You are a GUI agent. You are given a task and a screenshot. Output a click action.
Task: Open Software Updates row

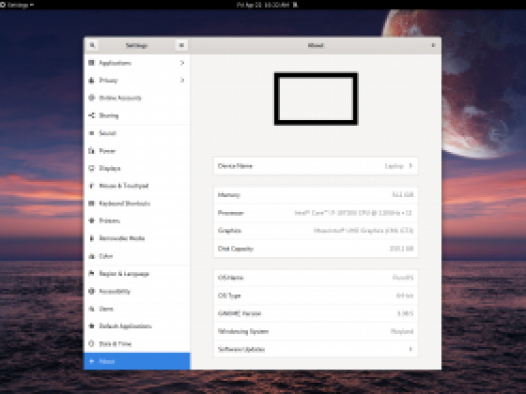pyautogui.click(x=315, y=349)
